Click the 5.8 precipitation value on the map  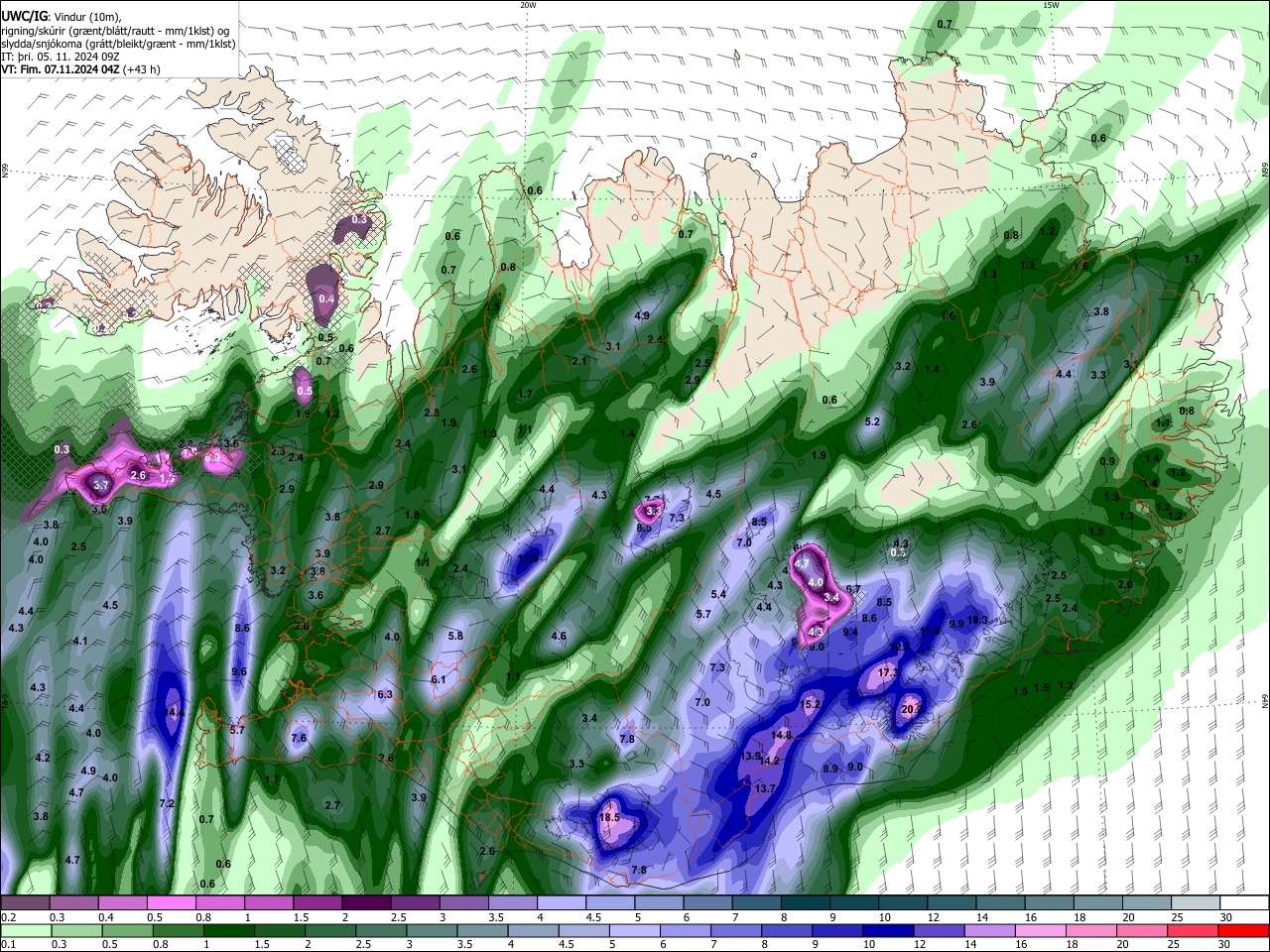coord(455,636)
